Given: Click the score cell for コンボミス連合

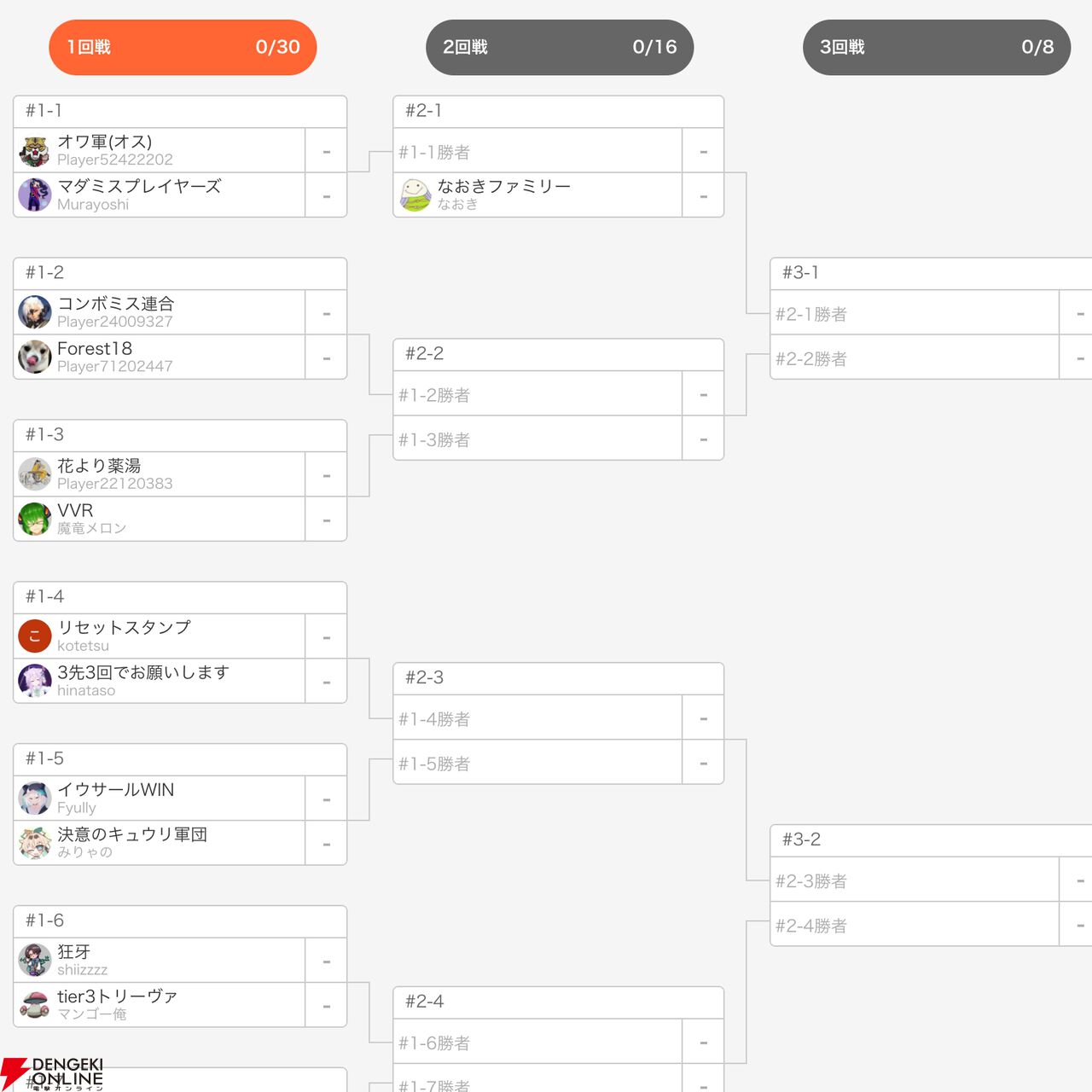Looking at the screenshot, I should point(327,313).
